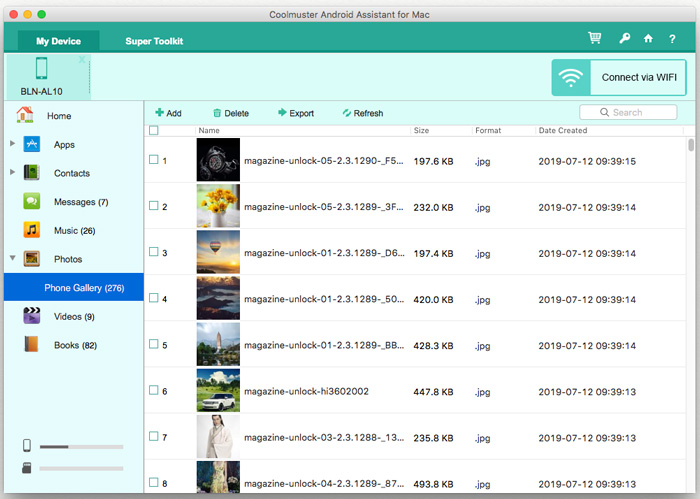Select checkbox for photo row 4
The height and width of the screenshot is (499, 700).
coord(153,299)
